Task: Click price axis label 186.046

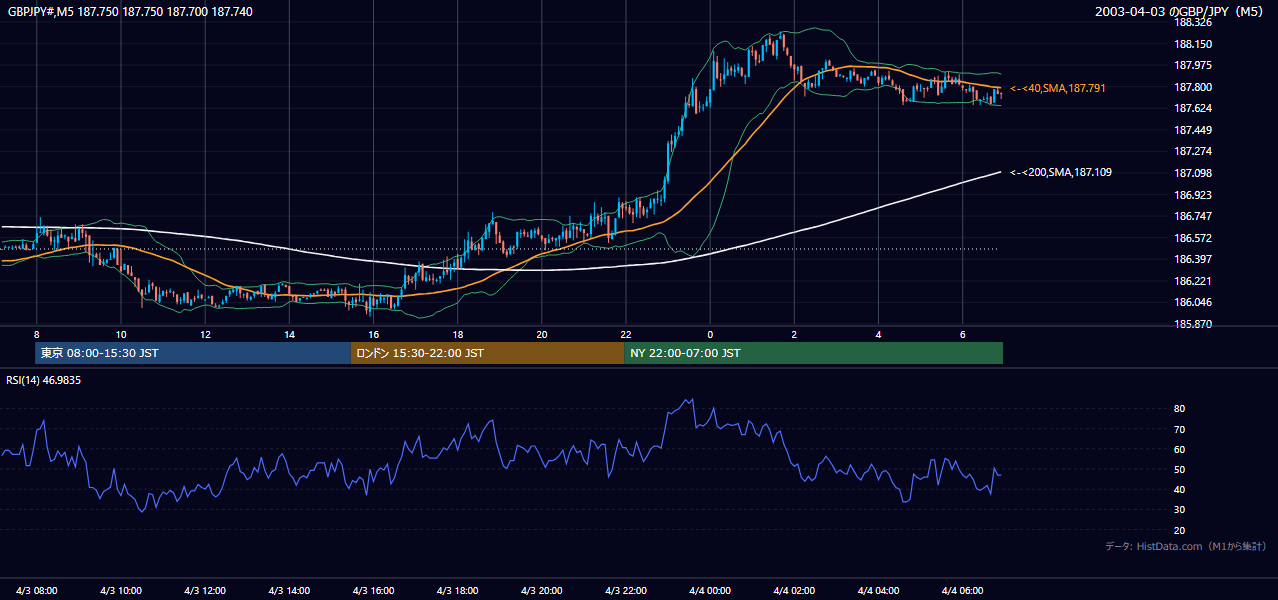Action: pos(1193,302)
